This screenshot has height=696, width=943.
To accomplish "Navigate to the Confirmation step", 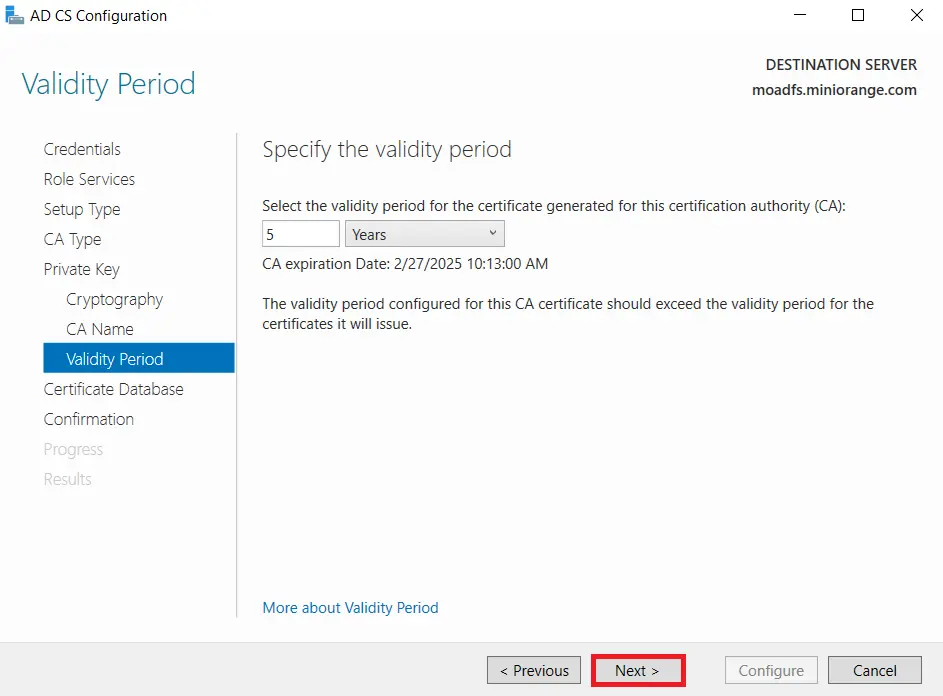I will point(89,419).
